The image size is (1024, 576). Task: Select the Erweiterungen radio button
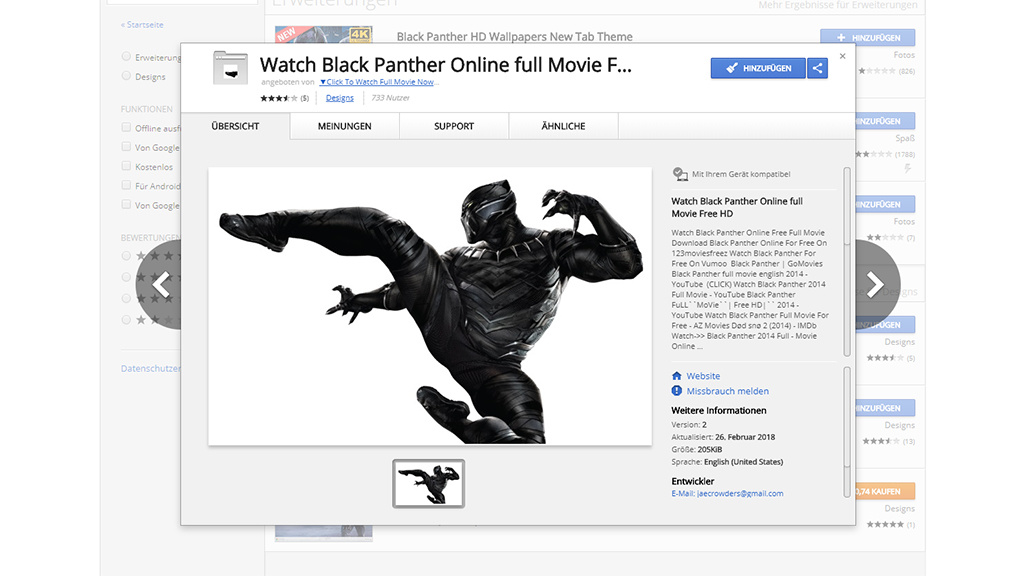[126, 57]
